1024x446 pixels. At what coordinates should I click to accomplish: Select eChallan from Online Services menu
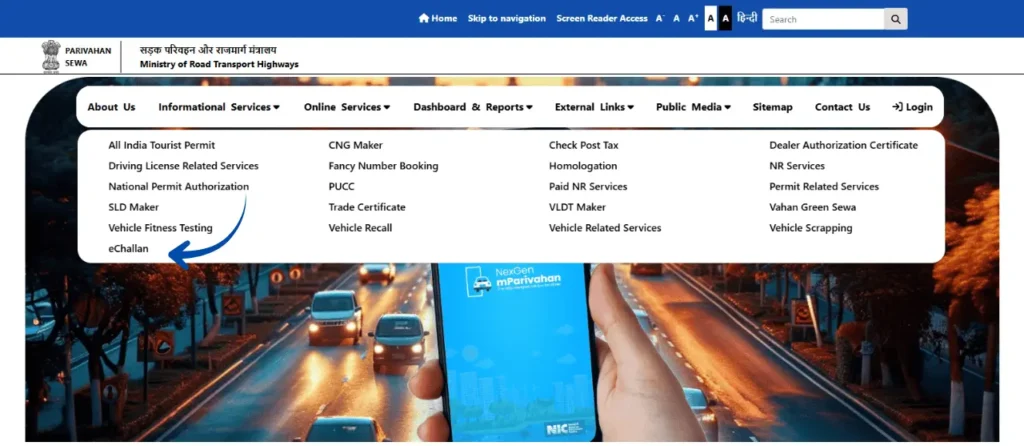click(x=128, y=249)
